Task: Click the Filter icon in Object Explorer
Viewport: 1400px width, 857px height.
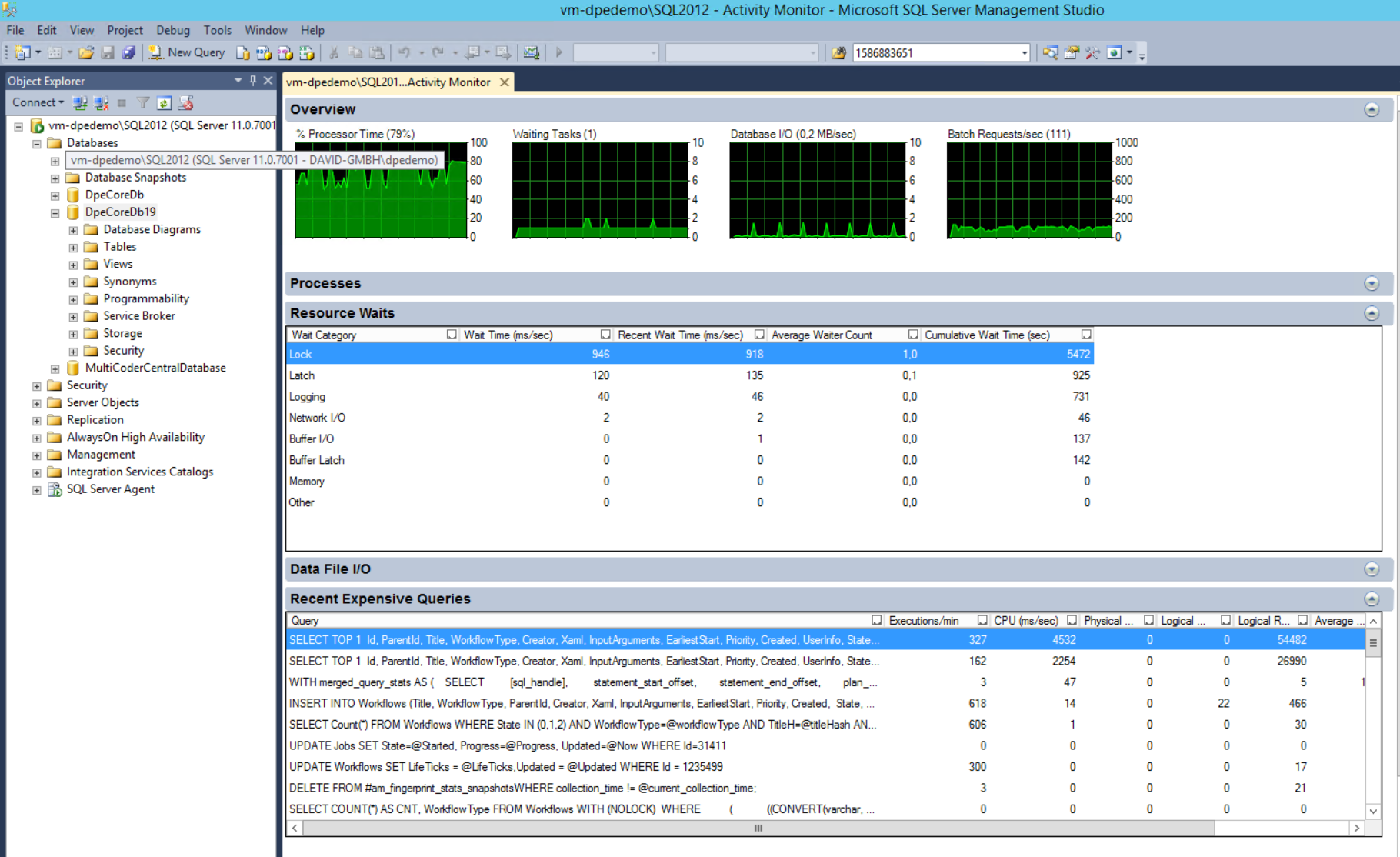Action: (x=143, y=102)
